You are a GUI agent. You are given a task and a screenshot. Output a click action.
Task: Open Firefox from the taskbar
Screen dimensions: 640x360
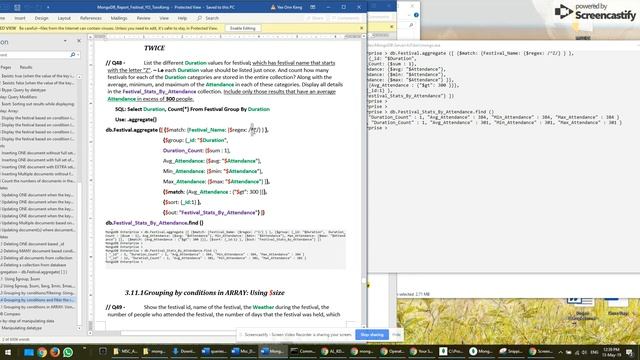[x=55, y=351]
